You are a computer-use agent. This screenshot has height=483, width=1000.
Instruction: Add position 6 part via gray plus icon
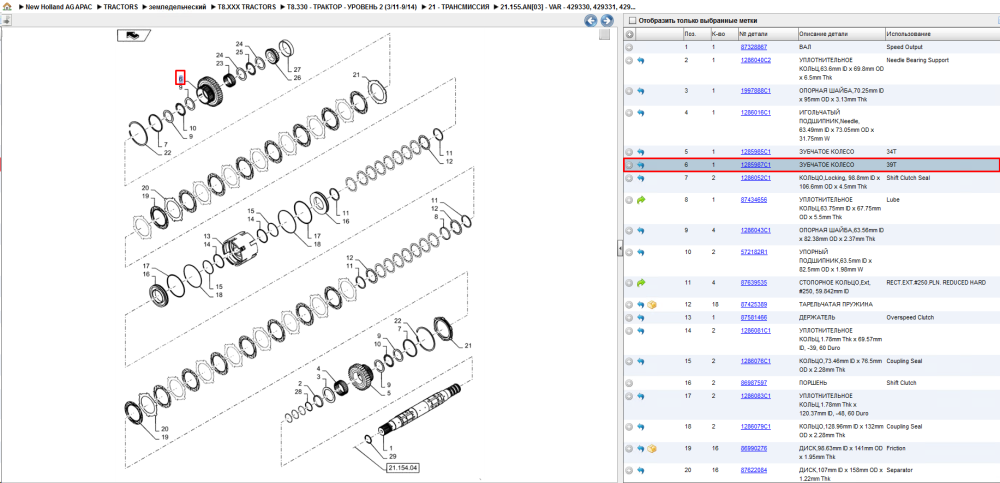pos(629,165)
